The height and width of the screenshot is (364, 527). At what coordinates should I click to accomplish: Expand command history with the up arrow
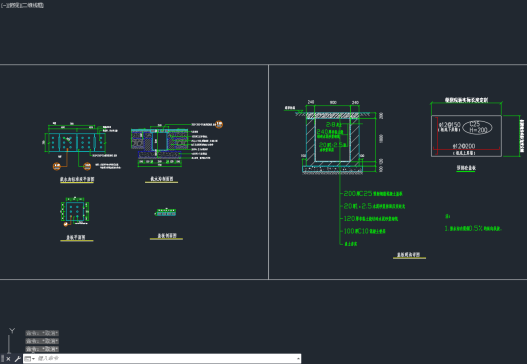click(298, 359)
